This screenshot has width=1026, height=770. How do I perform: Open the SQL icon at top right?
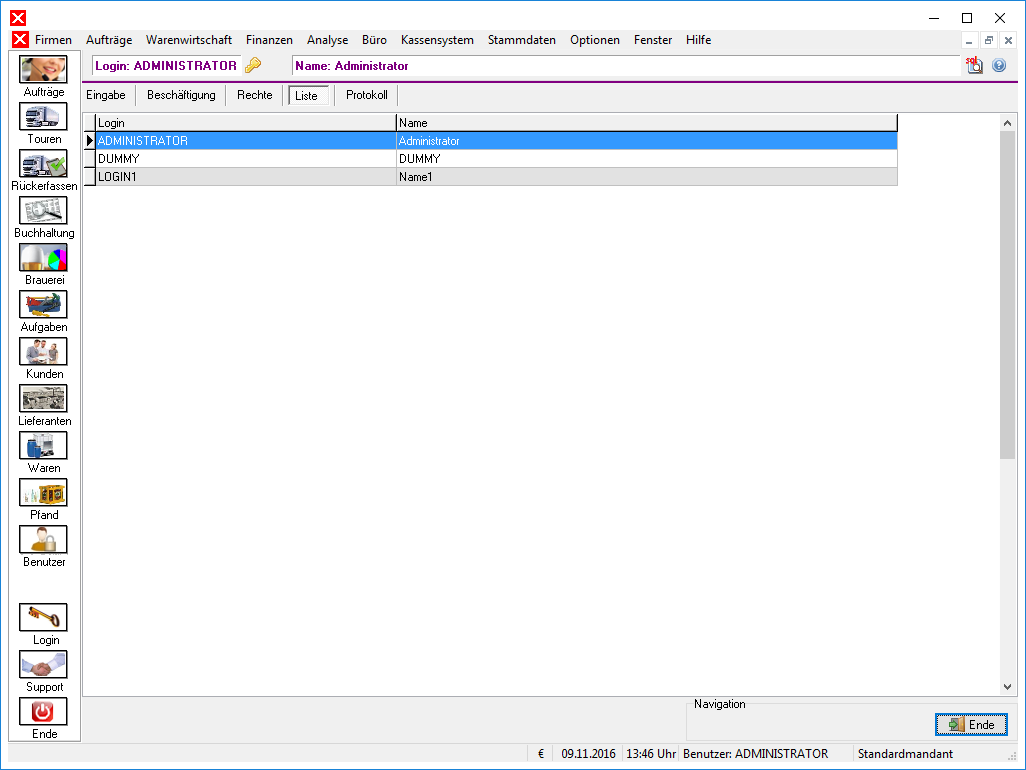[x=974, y=65]
